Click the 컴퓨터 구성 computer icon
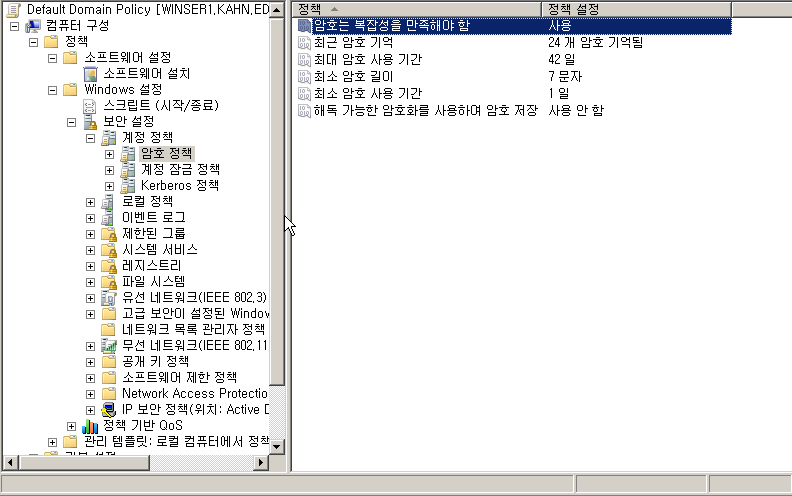792x496 pixels. point(33,26)
